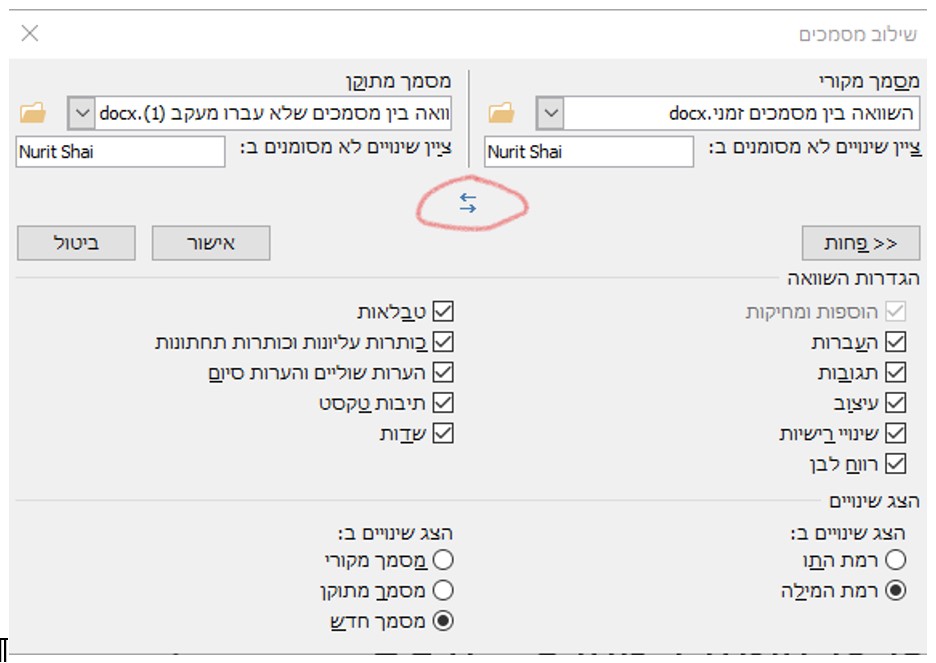Image resolution: width=936 pixels, height=663 pixels.
Task: Open the original document dropdown
Action: [549, 113]
